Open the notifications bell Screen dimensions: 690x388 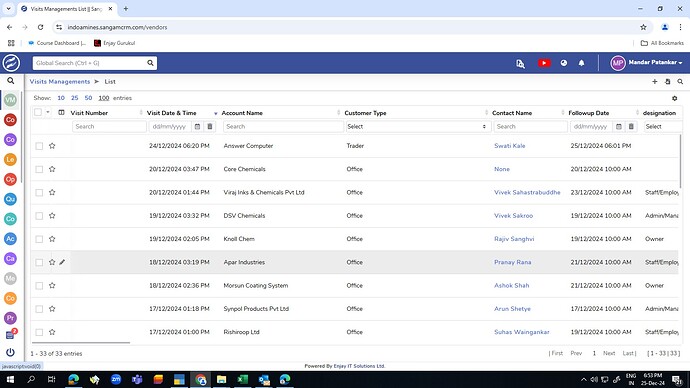[581, 63]
